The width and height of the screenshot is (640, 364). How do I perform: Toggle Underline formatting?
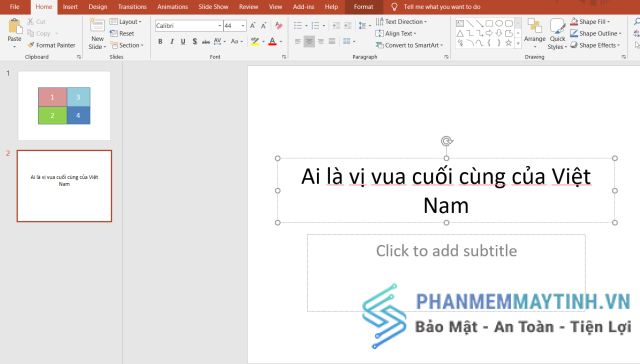point(183,41)
